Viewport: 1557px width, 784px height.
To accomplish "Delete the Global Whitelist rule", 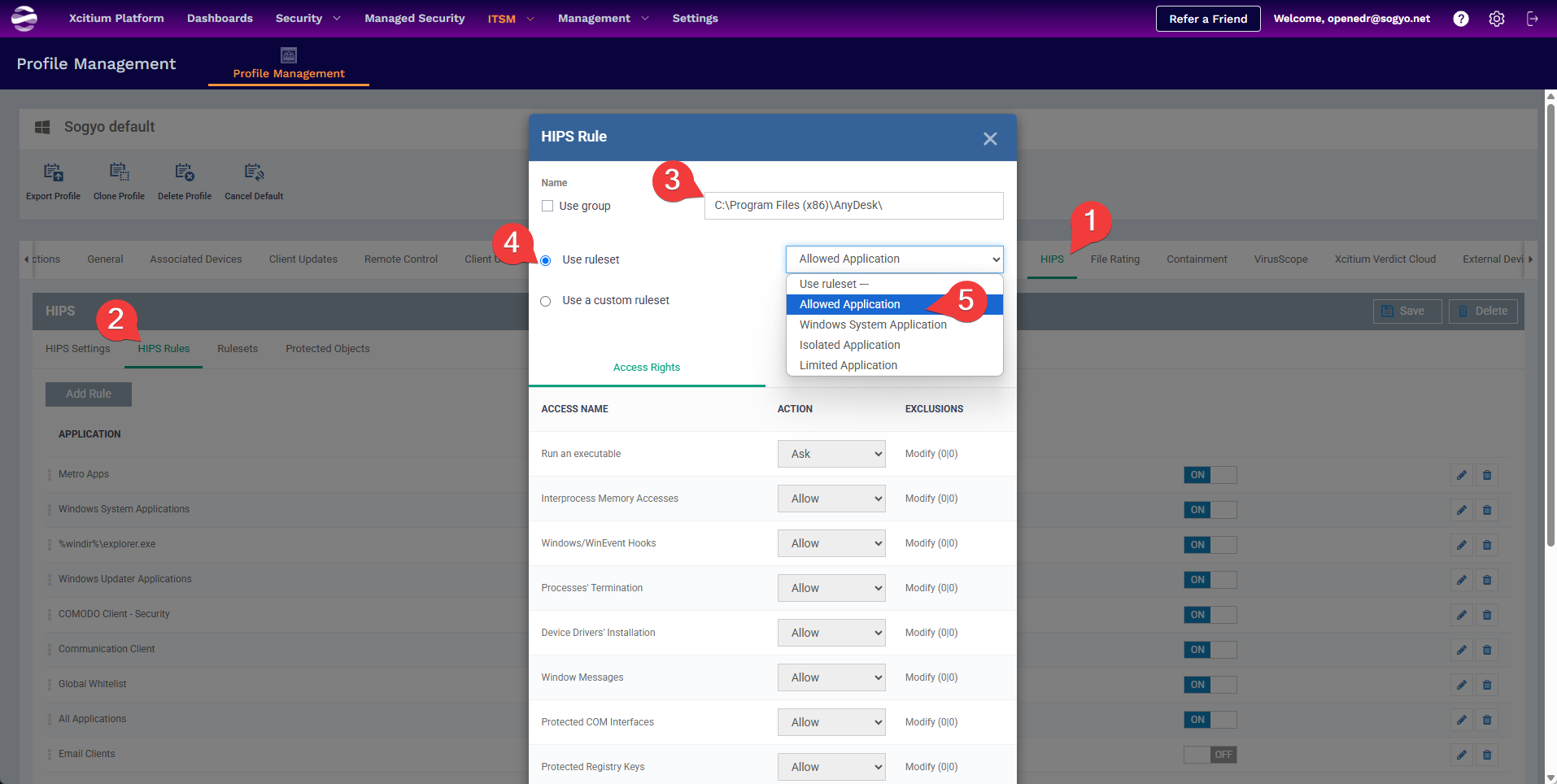I will point(1487,685).
